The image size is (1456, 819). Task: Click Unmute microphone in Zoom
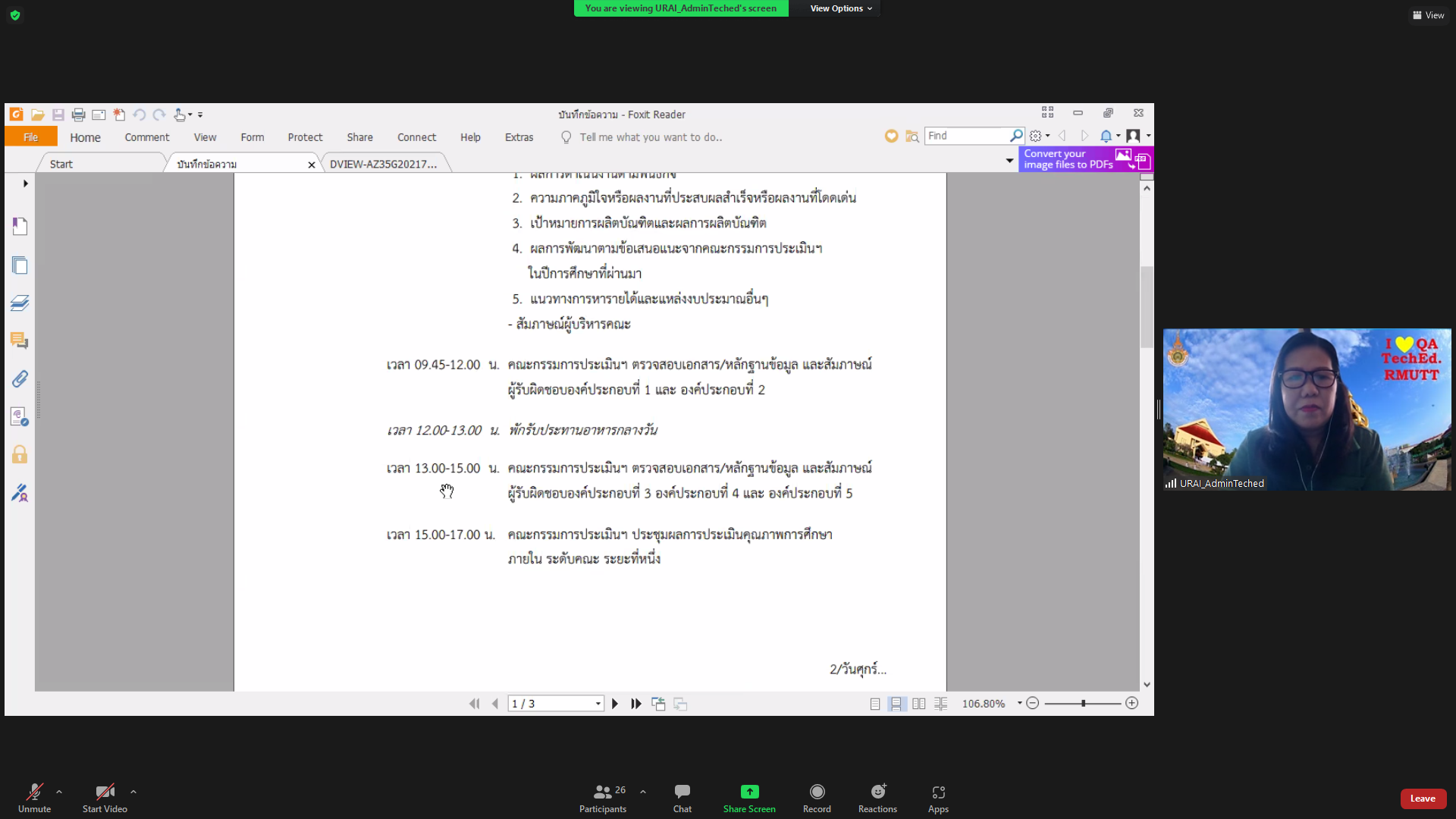(35, 798)
